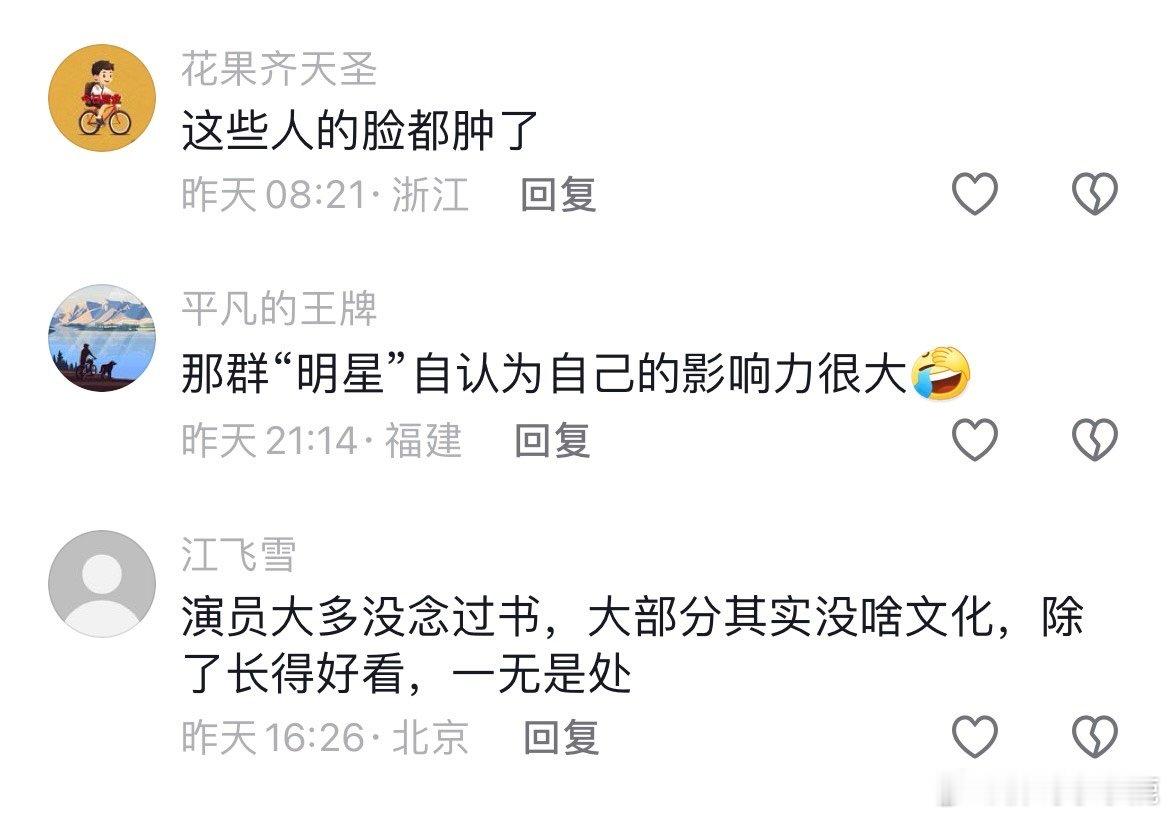This screenshot has width=1170, height=818.
Task: Tap the timestamp 昨天 21:14 · 福建
Action: [322, 440]
